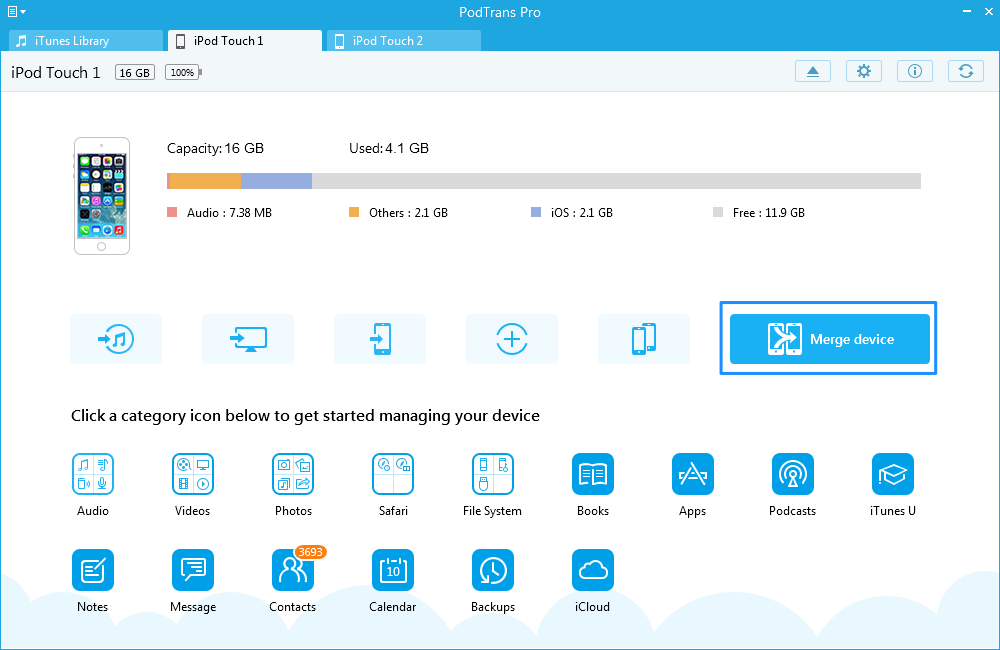Image resolution: width=1000 pixels, height=650 pixels.
Task: Click the eject device button
Action: click(x=813, y=71)
